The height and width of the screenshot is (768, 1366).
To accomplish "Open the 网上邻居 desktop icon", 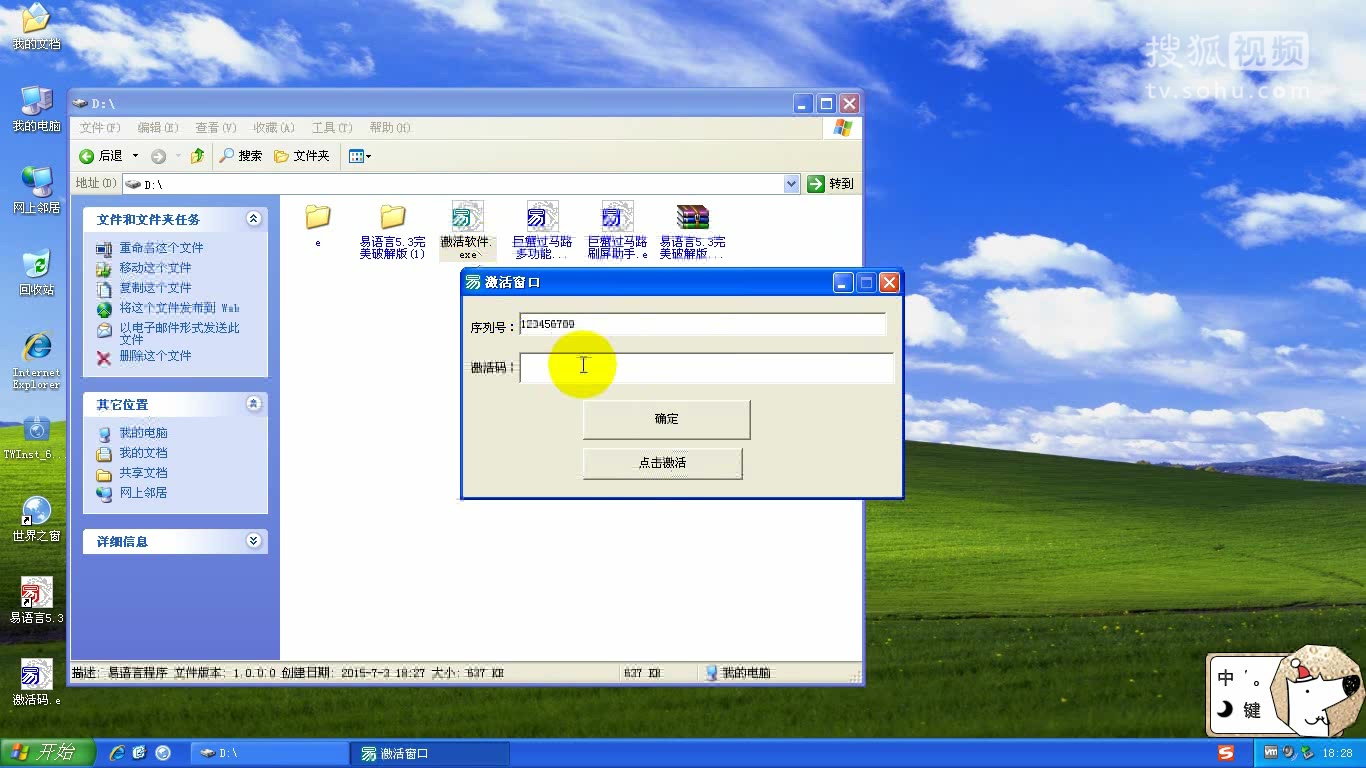I will (36, 190).
